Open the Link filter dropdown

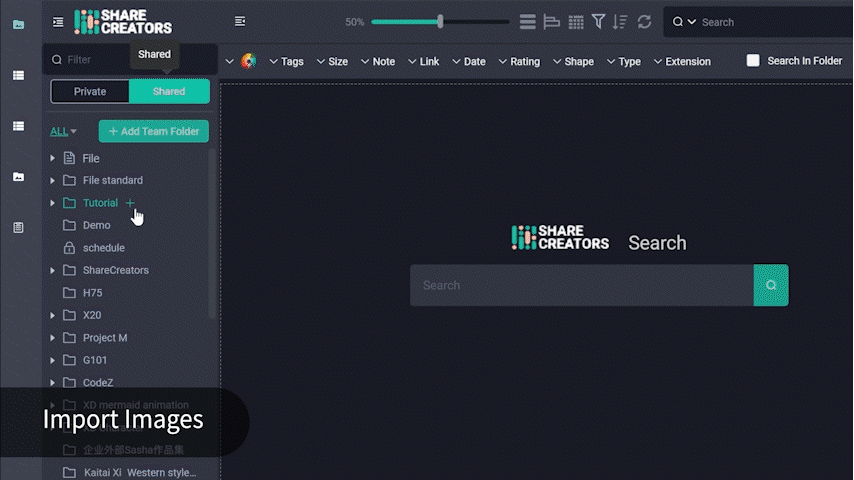[x=424, y=62]
